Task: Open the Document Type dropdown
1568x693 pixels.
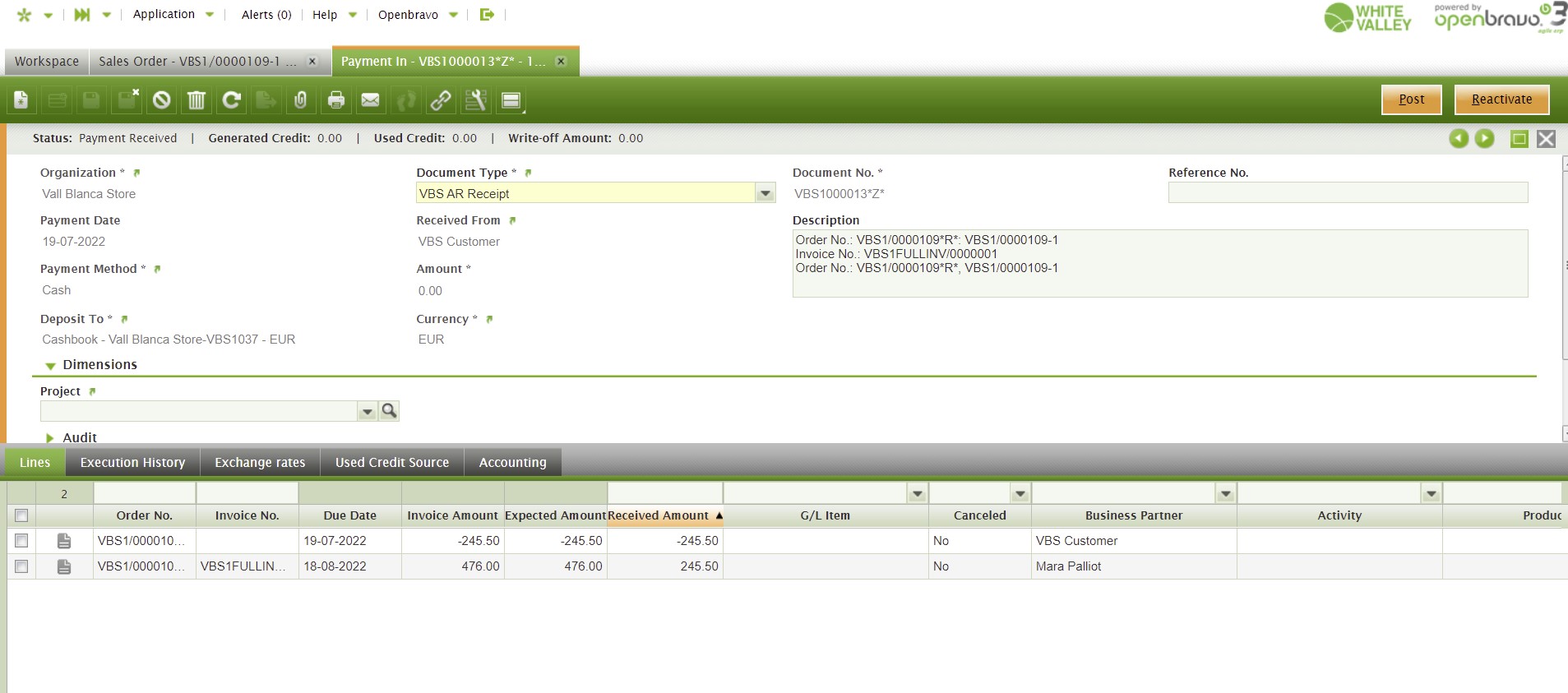Action: [765, 194]
